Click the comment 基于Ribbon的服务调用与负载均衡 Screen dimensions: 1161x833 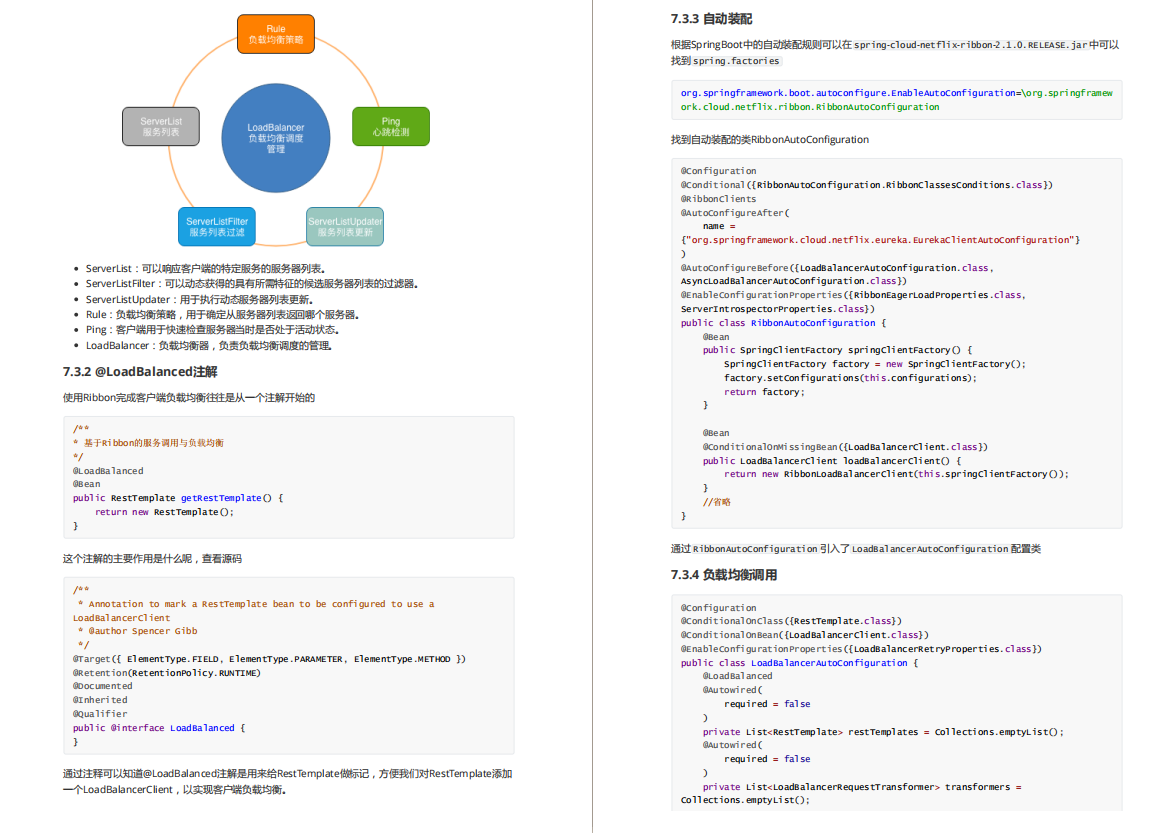tap(153, 443)
